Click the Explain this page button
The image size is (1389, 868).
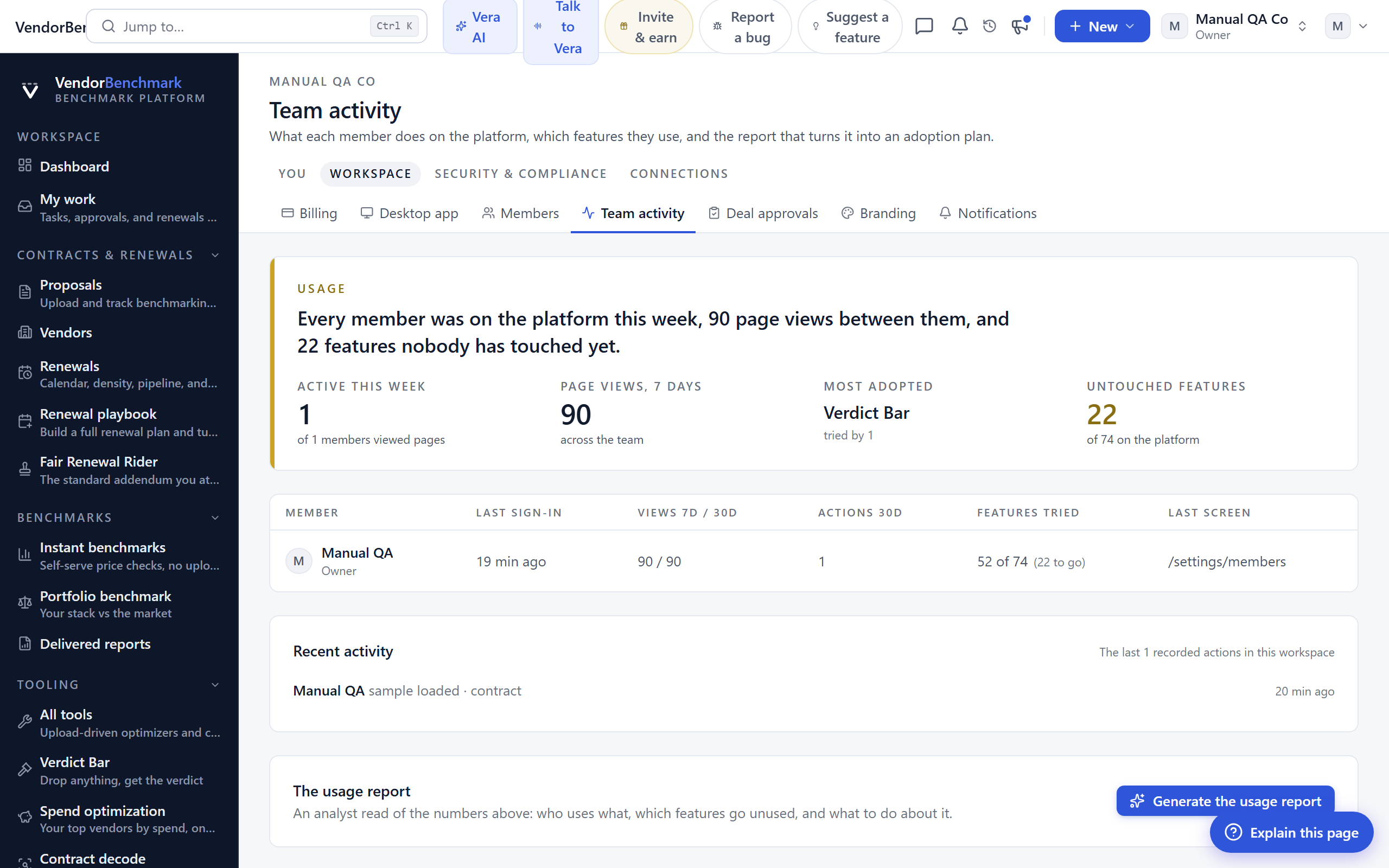click(1291, 832)
